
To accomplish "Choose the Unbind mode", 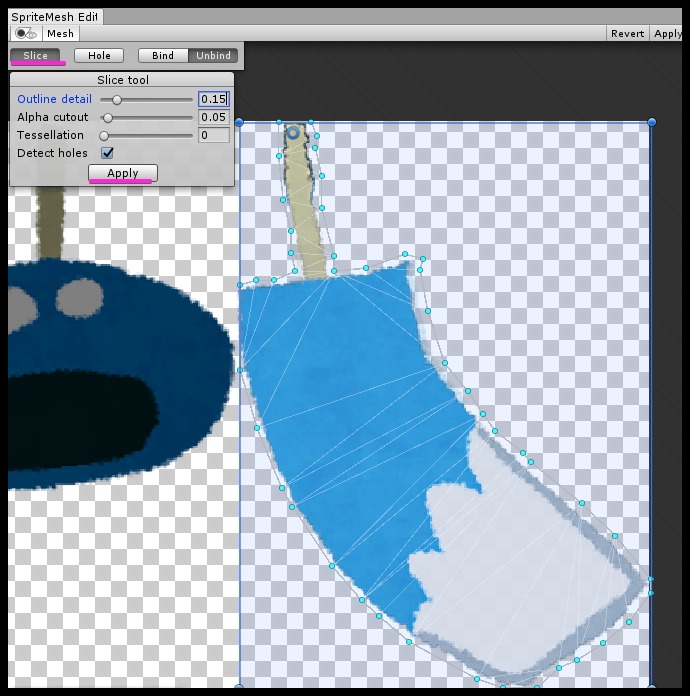I will point(212,56).
